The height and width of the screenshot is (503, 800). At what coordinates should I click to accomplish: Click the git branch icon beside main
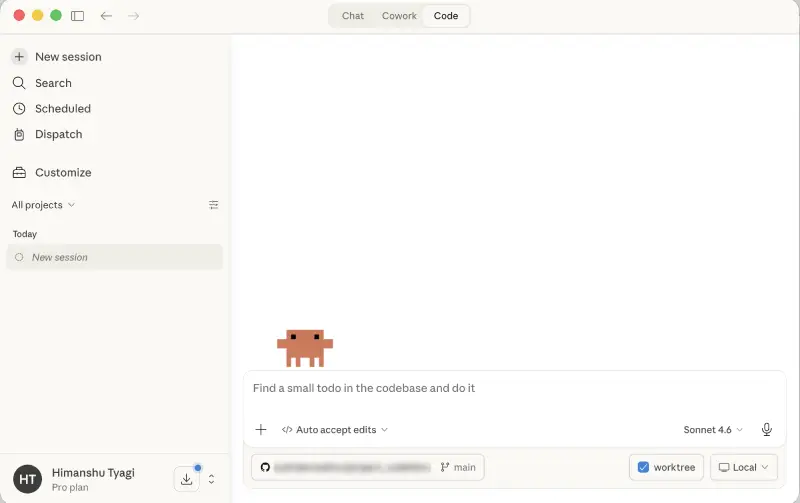coord(445,467)
